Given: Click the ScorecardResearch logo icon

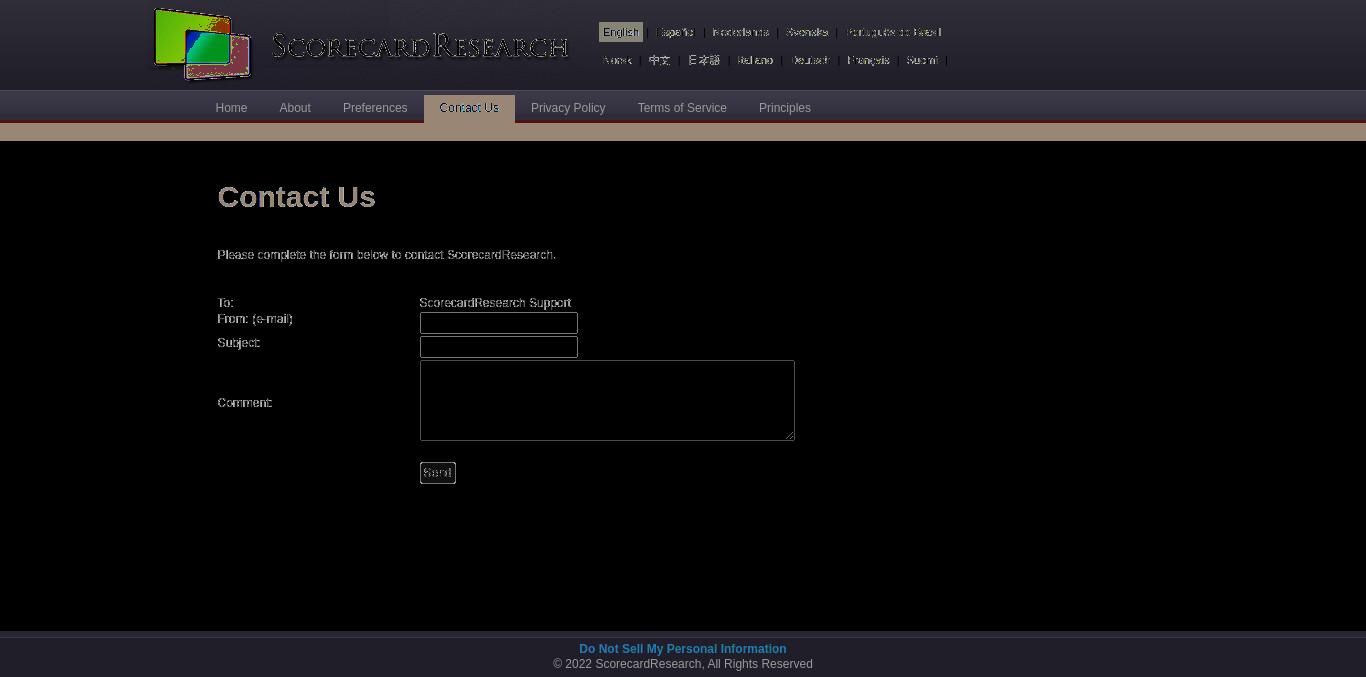Looking at the screenshot, I should (x=202, y=45).
